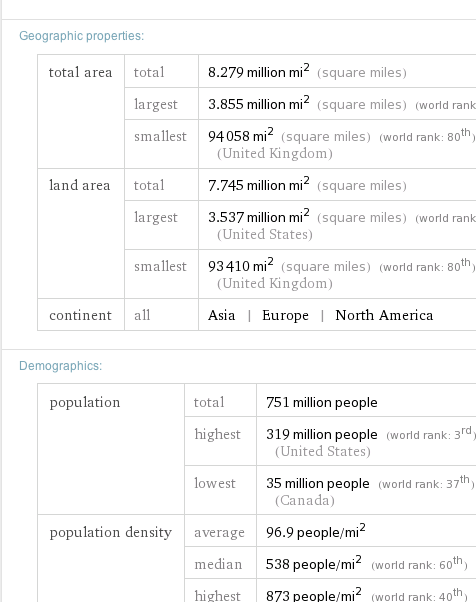476x602 pixels.
Task: Click the 7.745 million mi² land area value
Action: click(x=259, y=185)
